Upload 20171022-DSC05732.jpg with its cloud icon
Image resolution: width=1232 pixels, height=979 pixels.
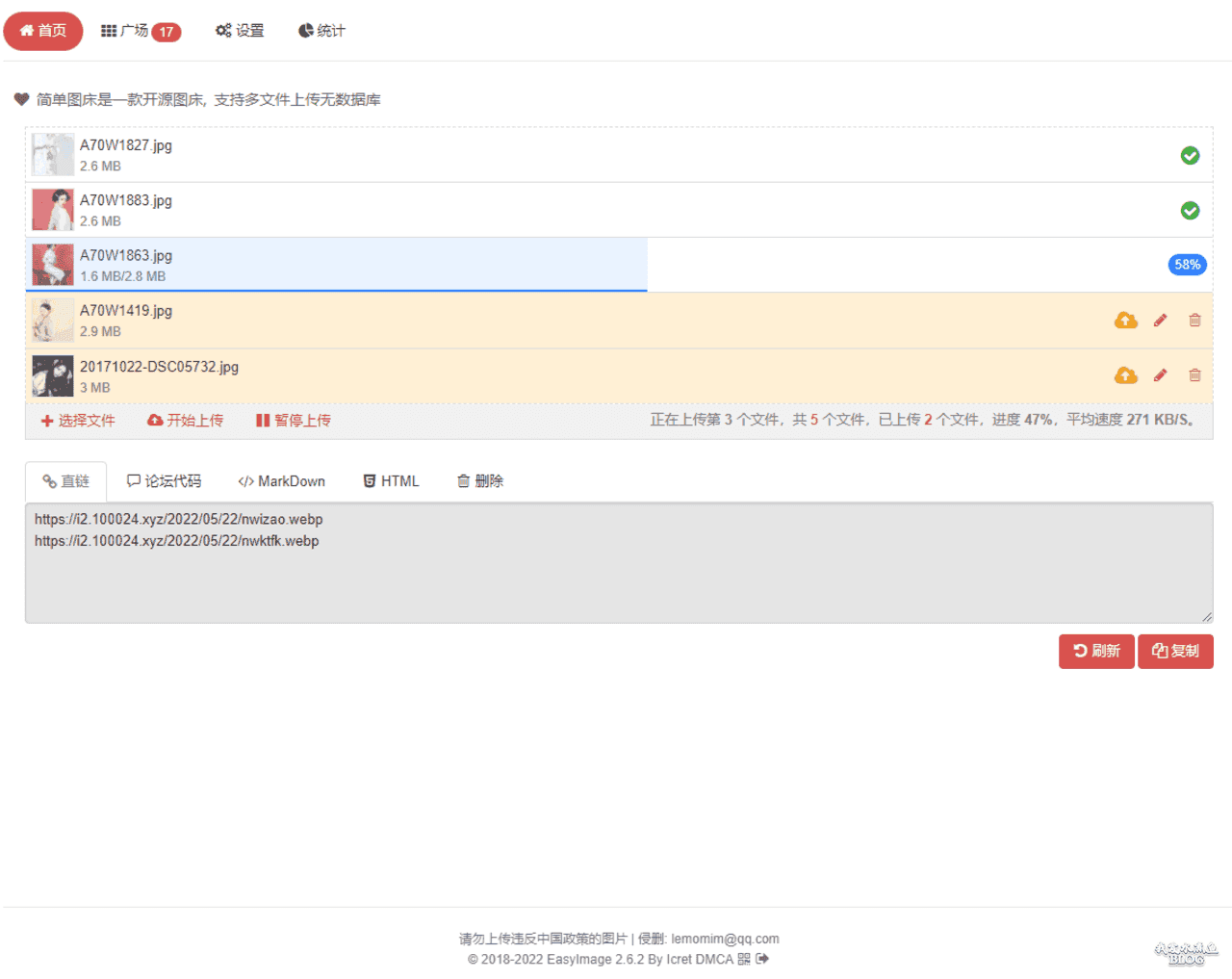(x=1125, y=375)
